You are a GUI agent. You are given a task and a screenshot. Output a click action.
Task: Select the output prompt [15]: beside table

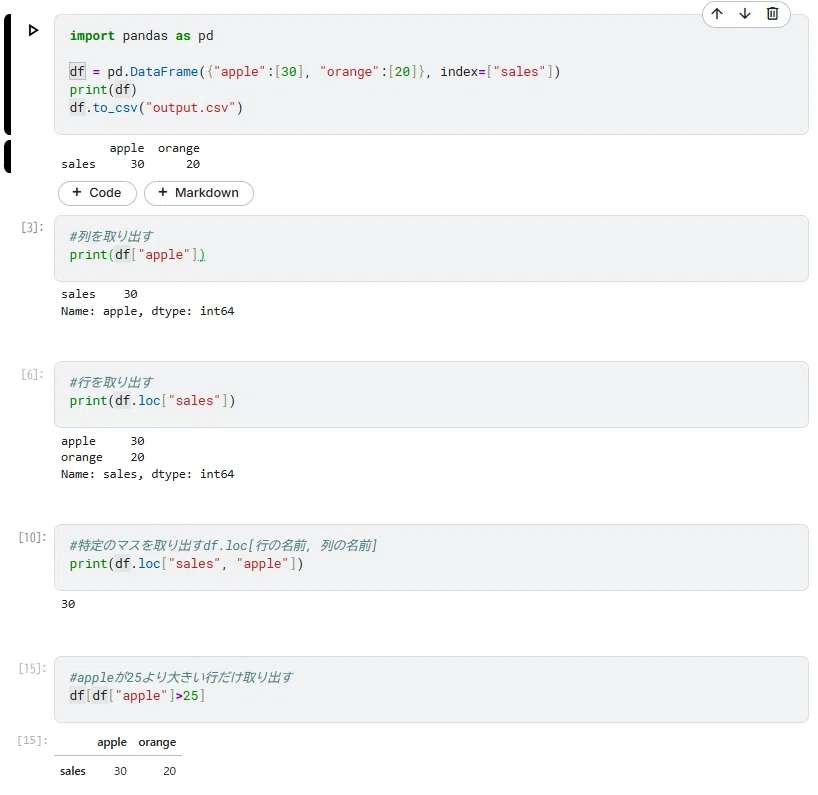pos(32,740)
